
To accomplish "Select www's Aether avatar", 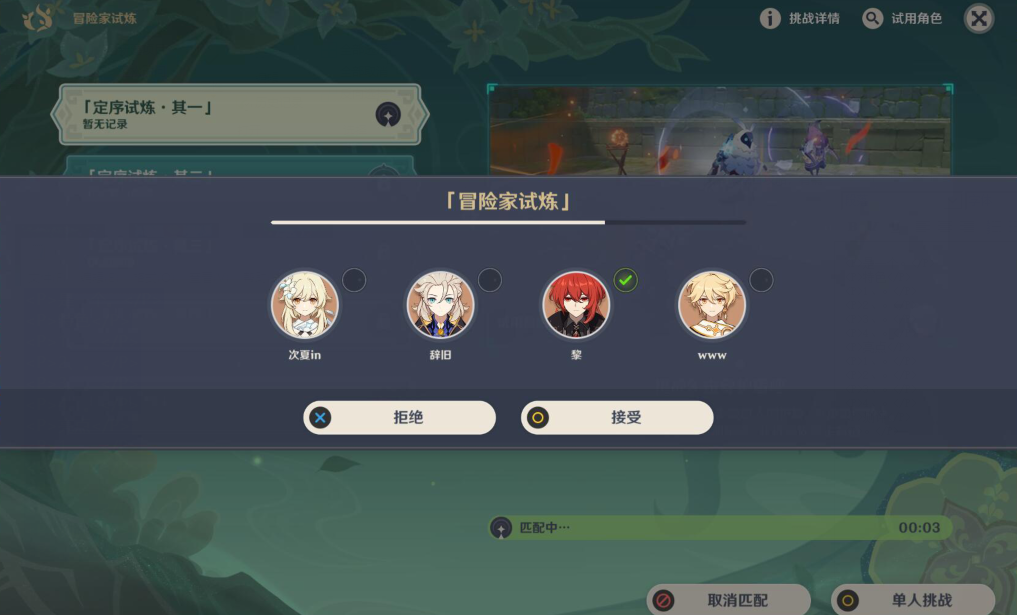I will (712, 305).
